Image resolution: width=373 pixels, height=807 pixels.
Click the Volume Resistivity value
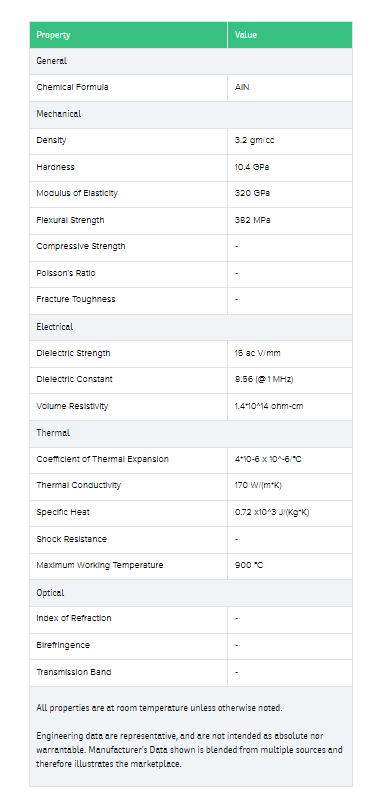click(x=269, y=407)
